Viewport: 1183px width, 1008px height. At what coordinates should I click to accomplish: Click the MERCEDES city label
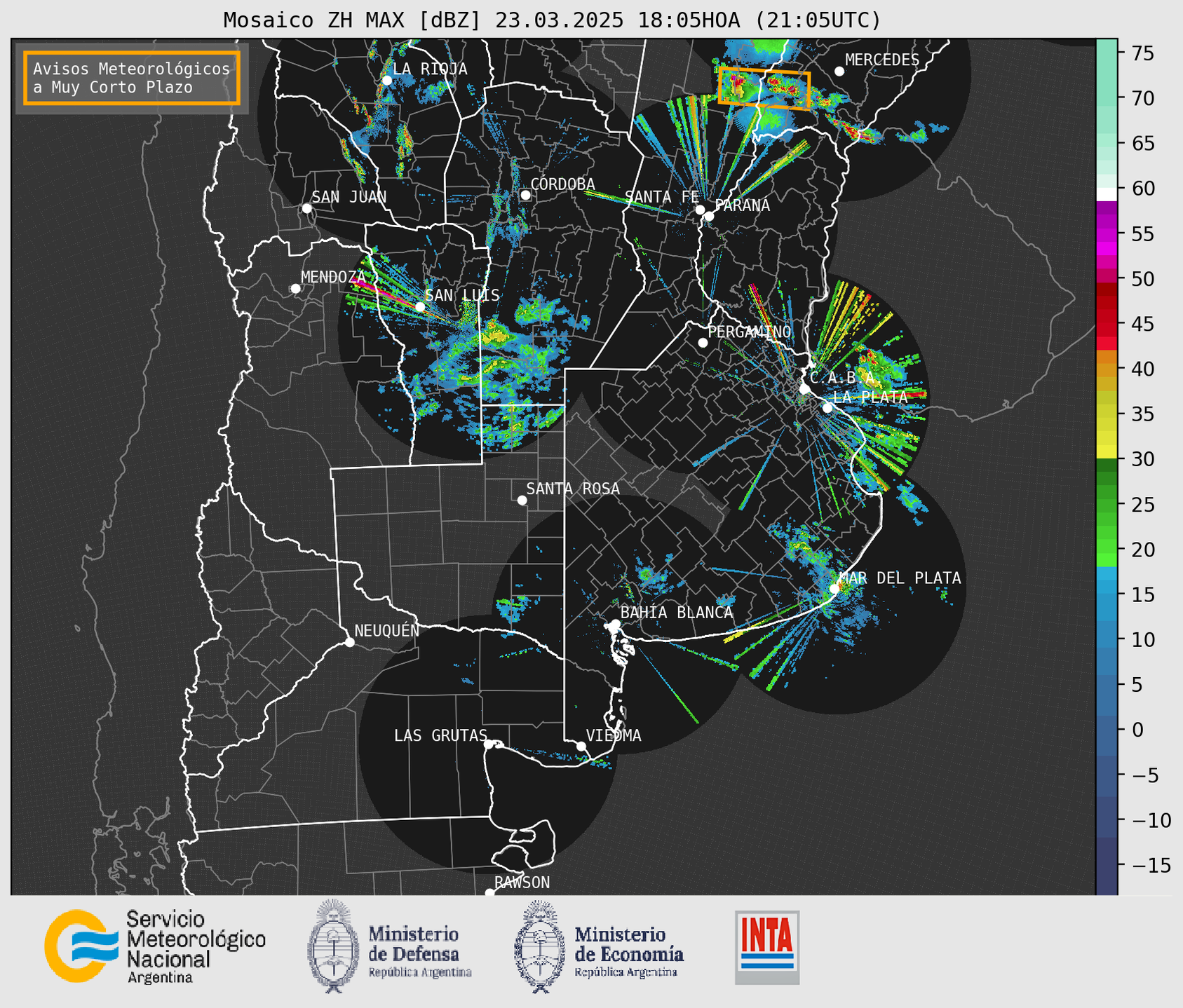[x=882, y=60]
